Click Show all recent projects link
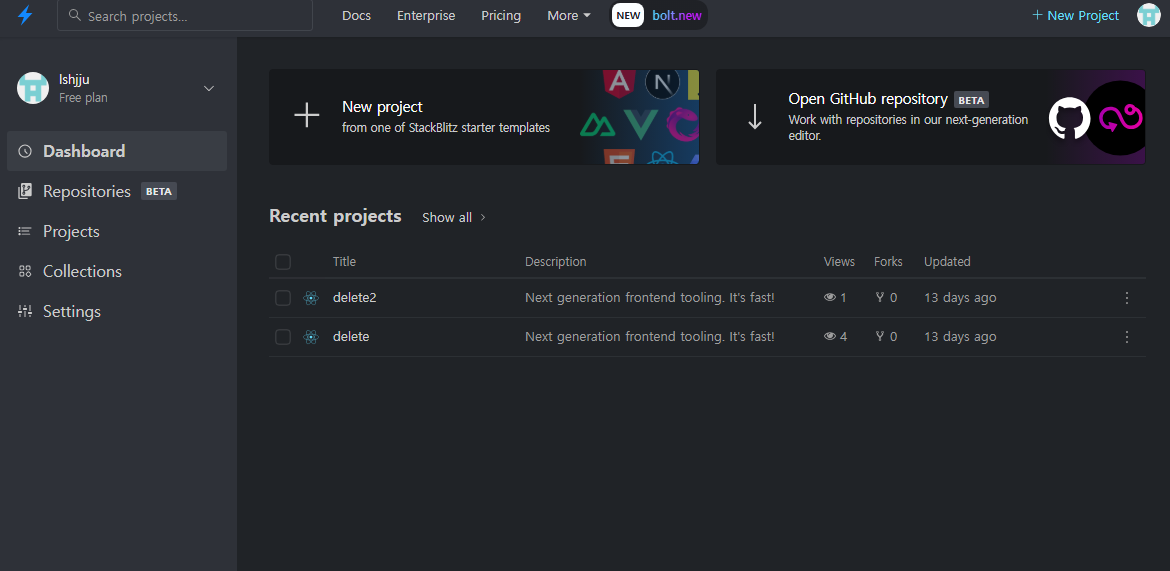Image resolution: width=1170 pixels, height=571 pixels. (454, 217)
